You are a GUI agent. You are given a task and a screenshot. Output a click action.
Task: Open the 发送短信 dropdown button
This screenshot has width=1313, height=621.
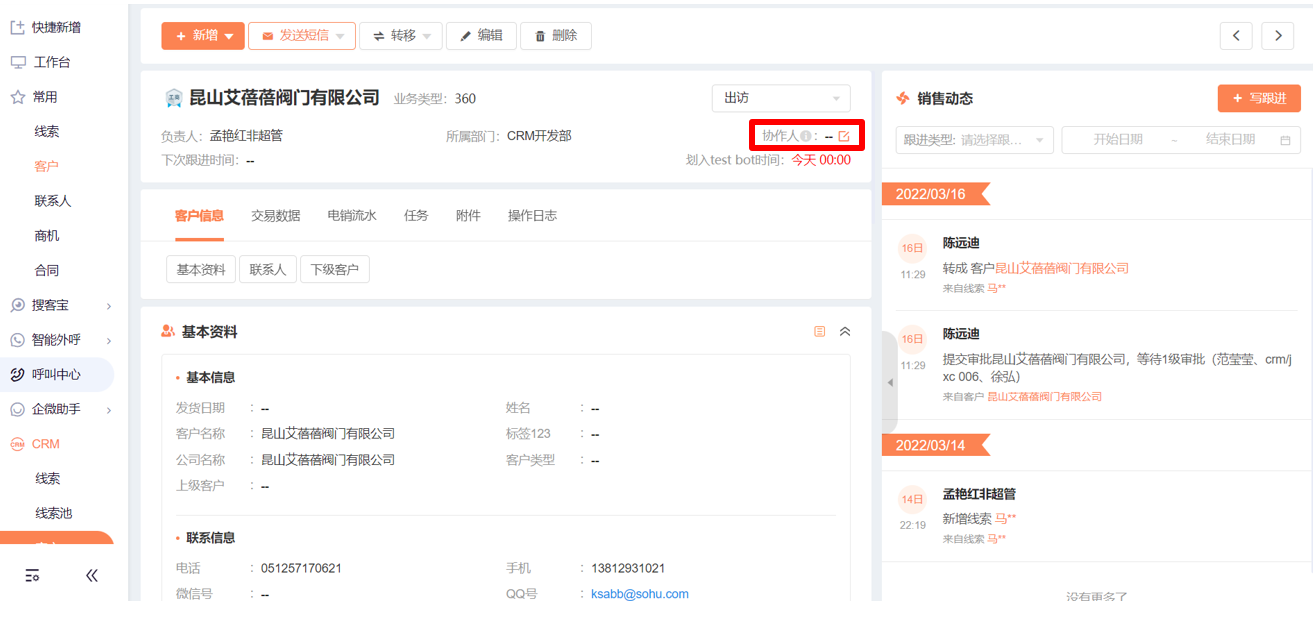point(302,36)
